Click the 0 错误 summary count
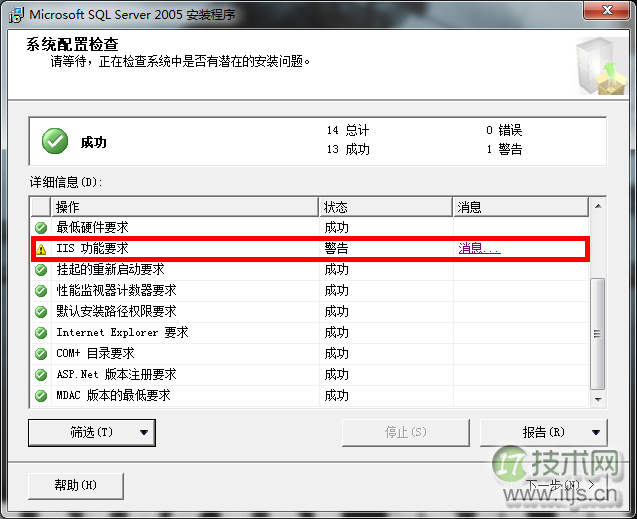Viewport: 637px width, 519px height. 504,130
